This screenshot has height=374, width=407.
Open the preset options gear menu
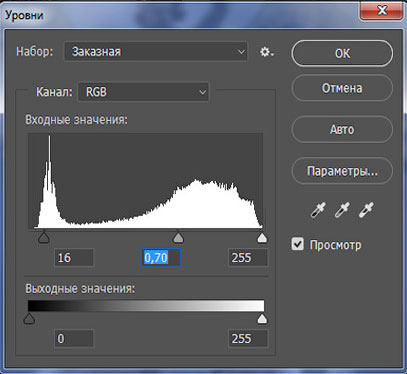(x=266, y=52)
